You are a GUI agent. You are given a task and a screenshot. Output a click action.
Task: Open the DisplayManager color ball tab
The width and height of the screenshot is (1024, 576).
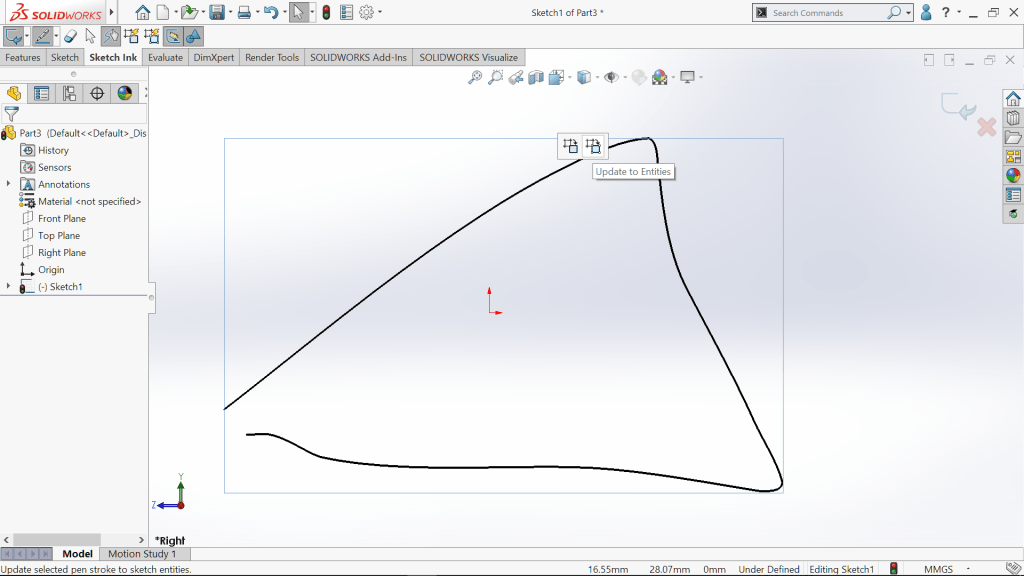pos(125,93)
